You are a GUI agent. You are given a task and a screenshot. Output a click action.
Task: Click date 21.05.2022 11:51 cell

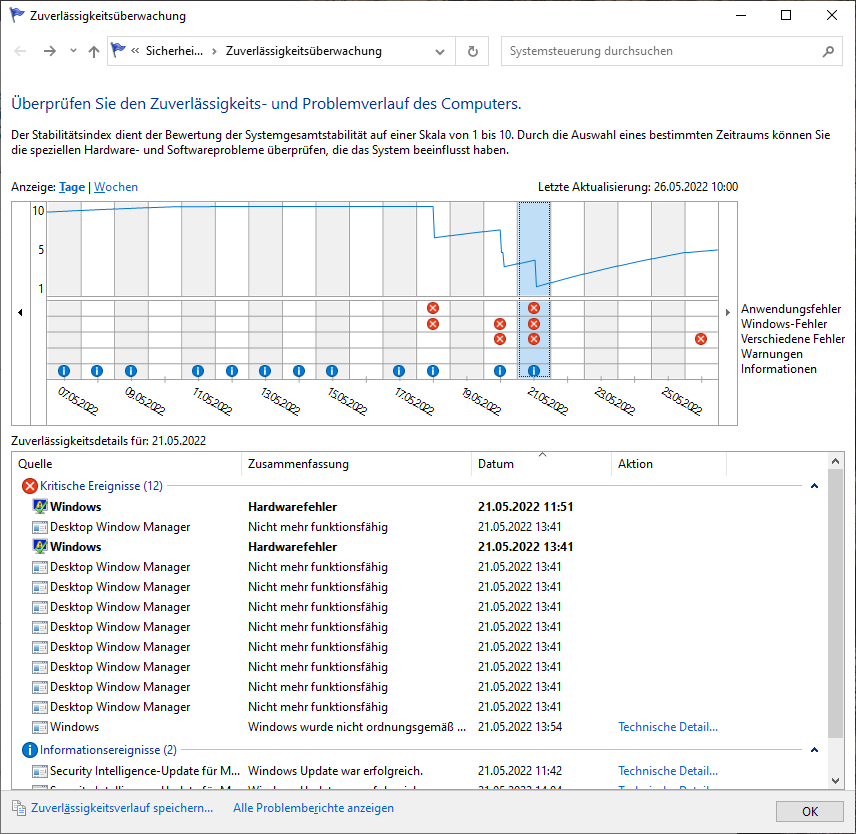point(525,507)
